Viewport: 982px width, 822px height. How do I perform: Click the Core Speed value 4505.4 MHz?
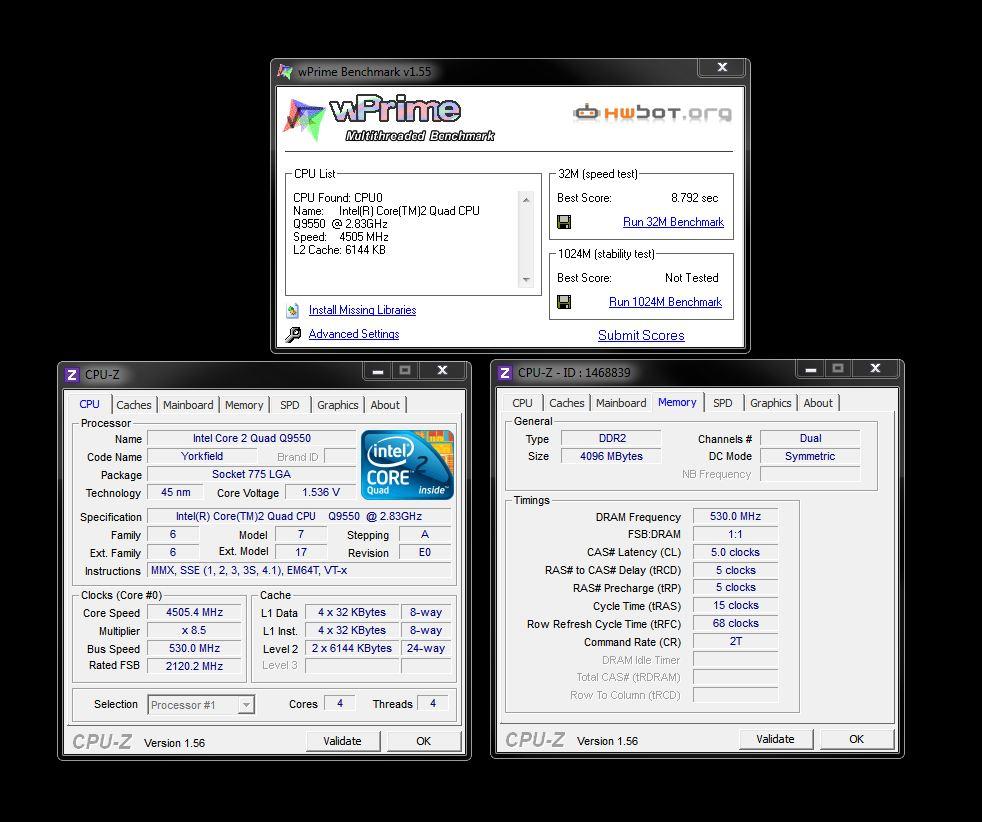coord(194,612)
